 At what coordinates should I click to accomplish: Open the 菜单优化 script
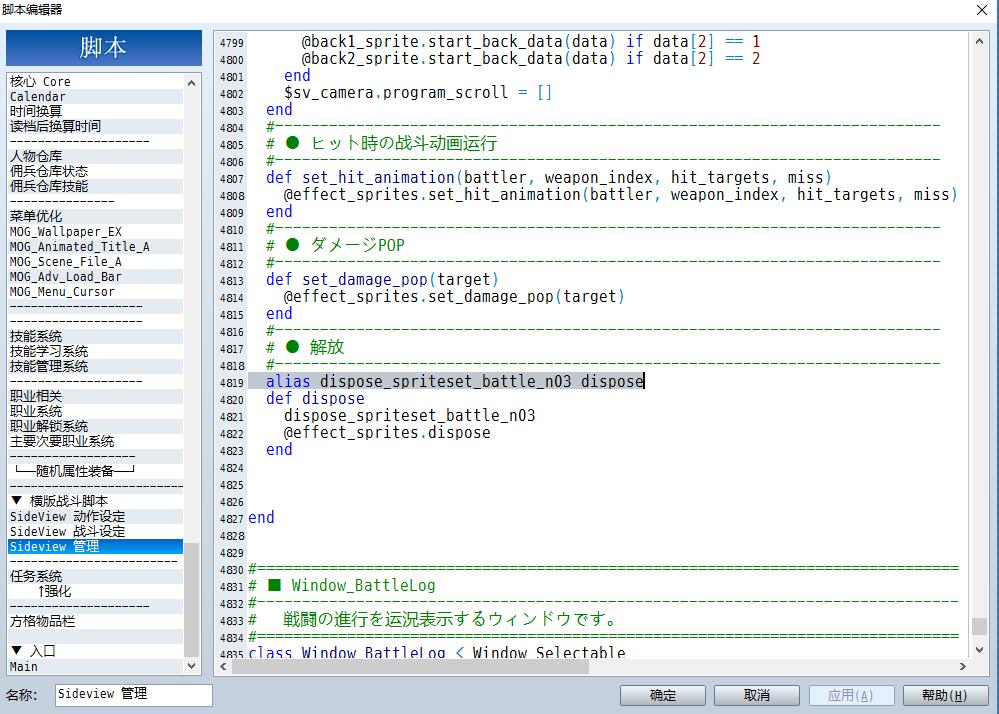pyautogui.click(x=96, y=217)
